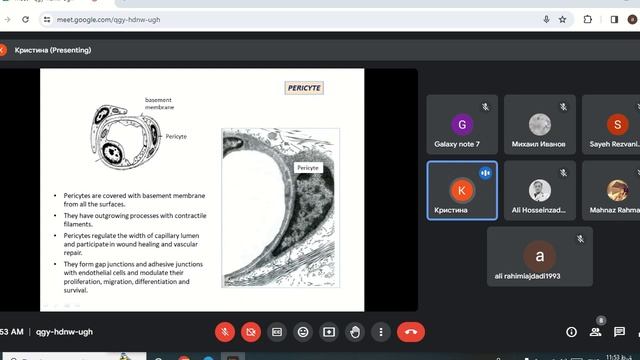This screenshot has width=640, height=360.
Task: Open Chrome profile avatar
Action: click(x=632, y=19)
